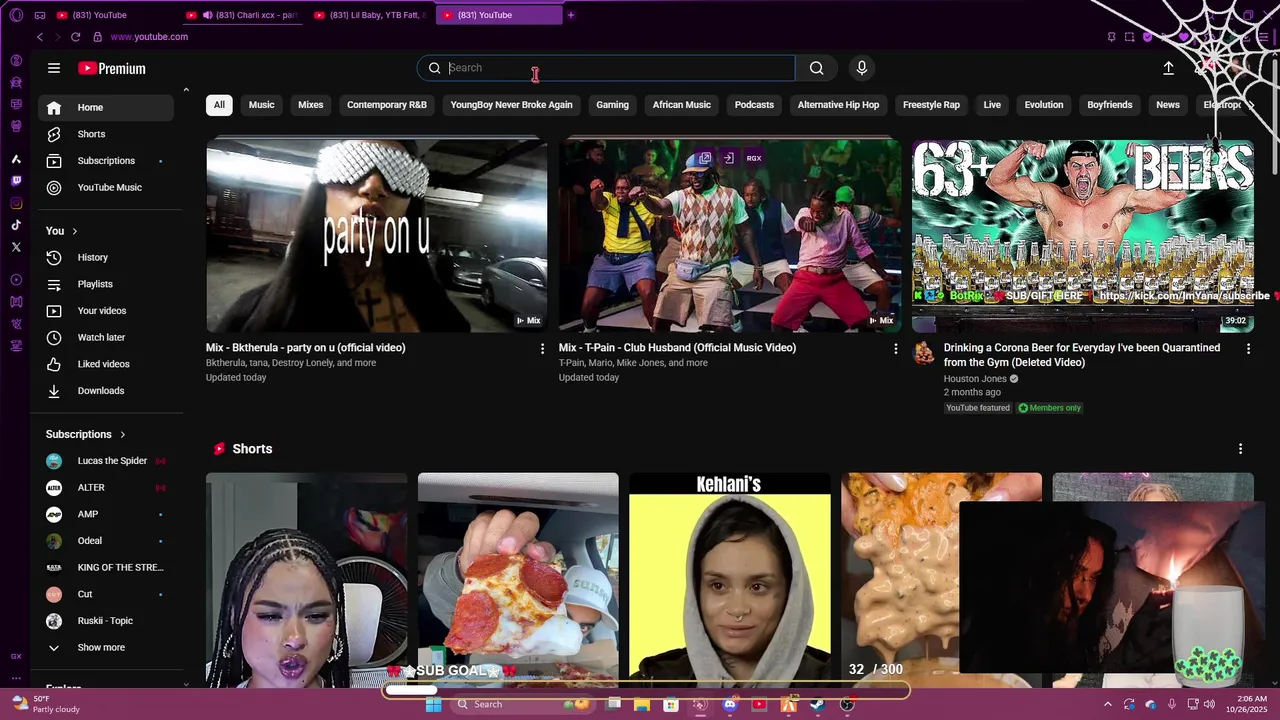Select the Gaming filter chip
1280x720 pixels.
click(x=612, y=105)
